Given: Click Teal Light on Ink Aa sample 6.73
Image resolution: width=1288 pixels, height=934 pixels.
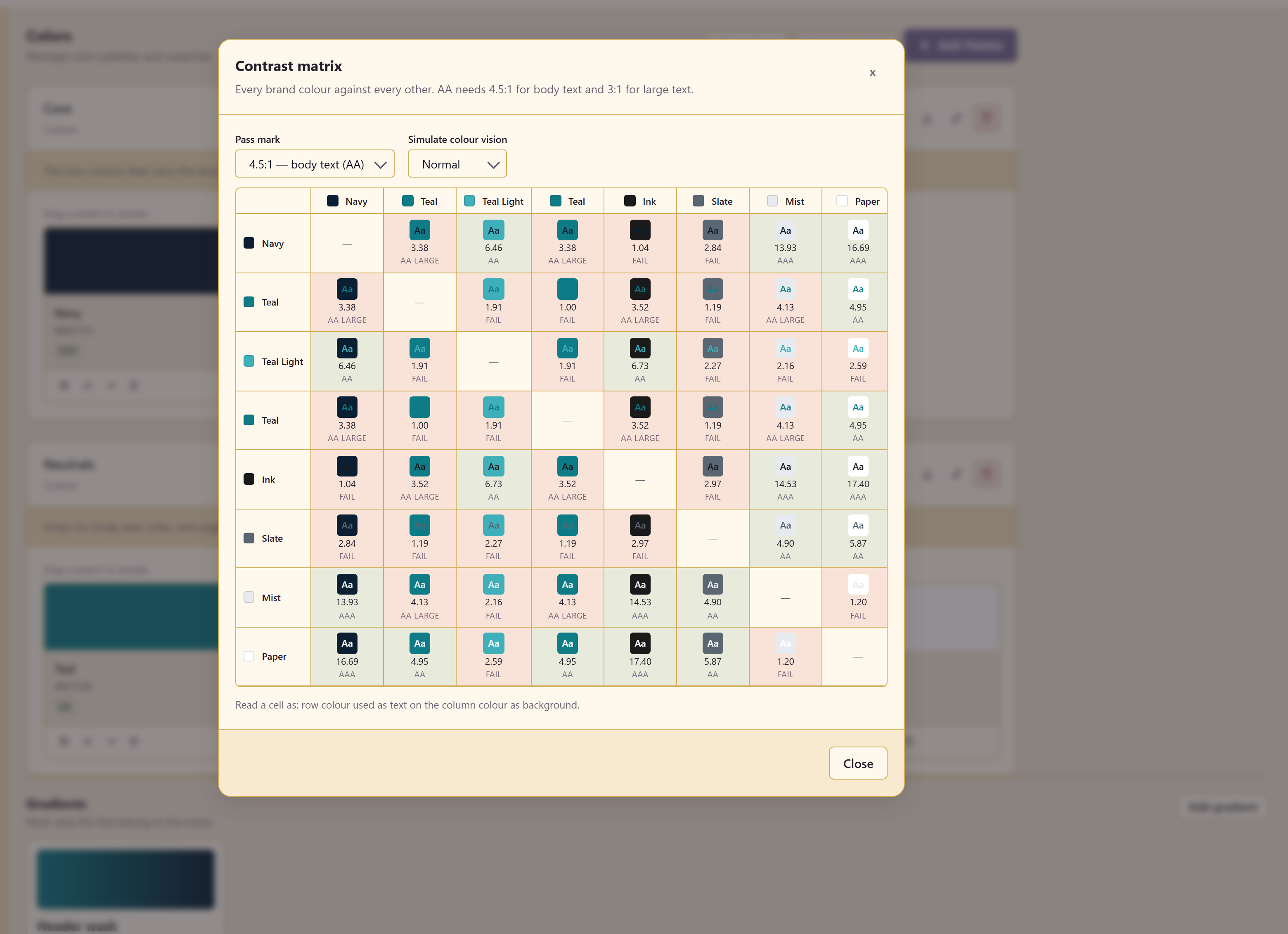Looking at the screenshot, I should pos(640,348).
